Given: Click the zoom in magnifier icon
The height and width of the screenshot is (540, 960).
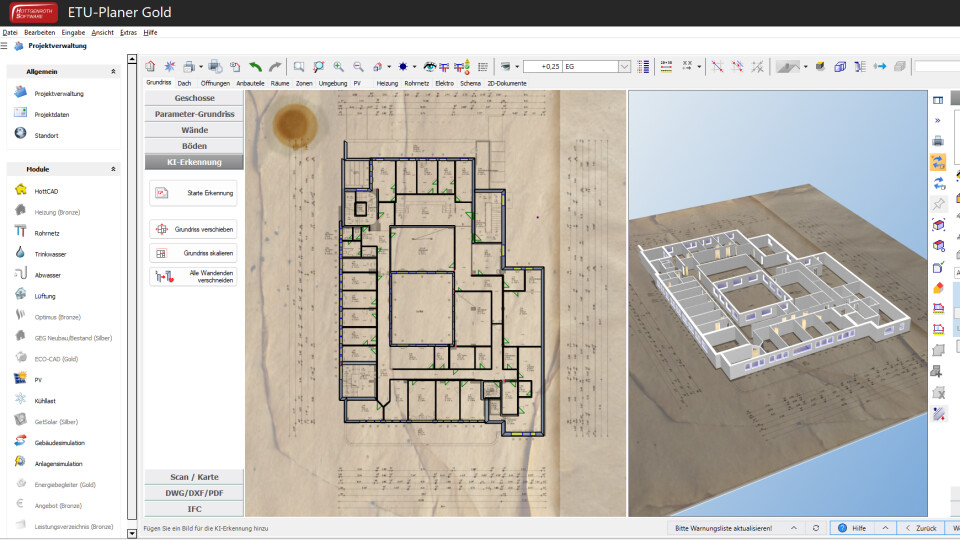Looking at the screenshot, I should (x=339, y=67).
